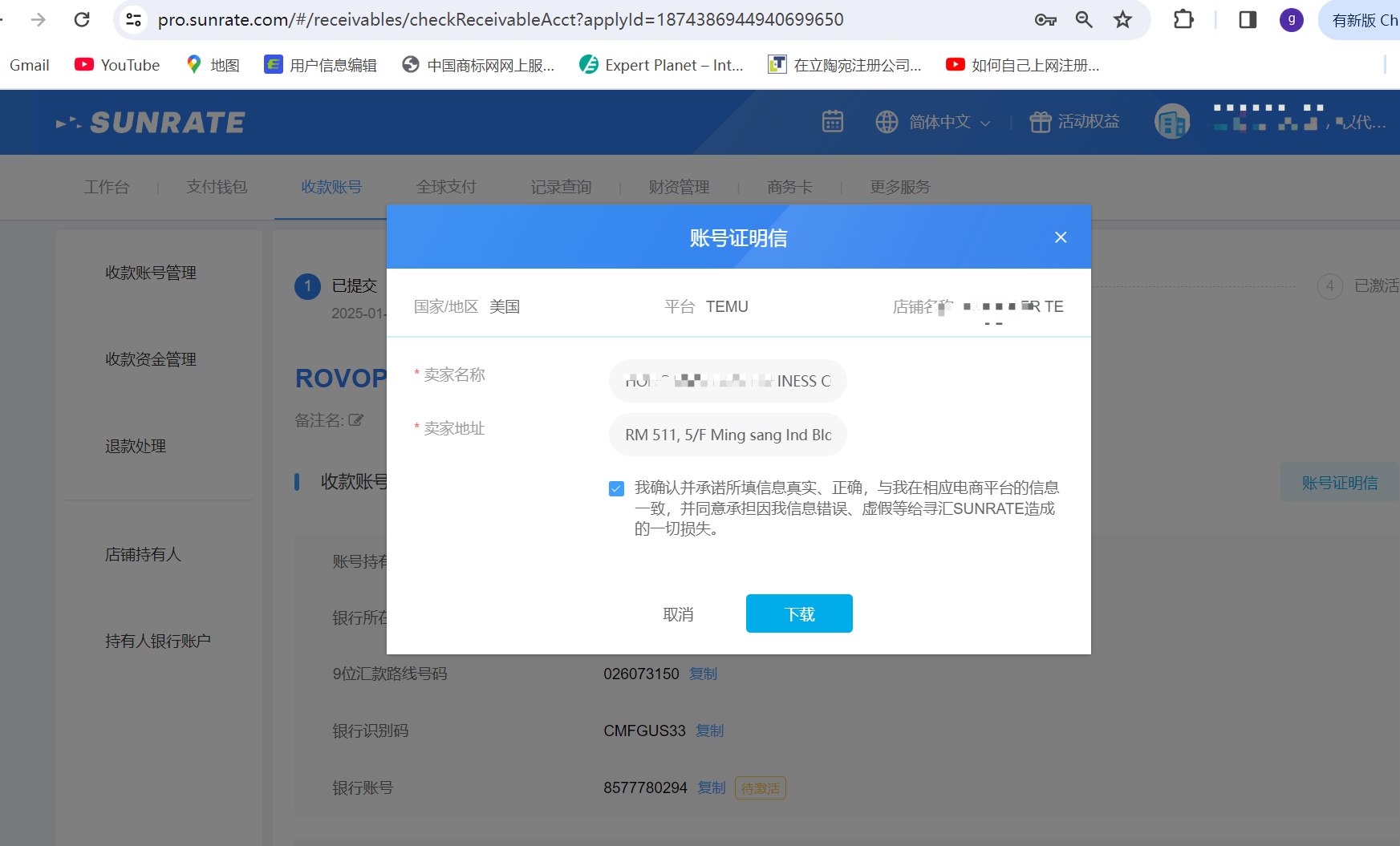Open the 中国商标网网上服 bookmark
The image size is (1400, 846).
pos(479,65)
